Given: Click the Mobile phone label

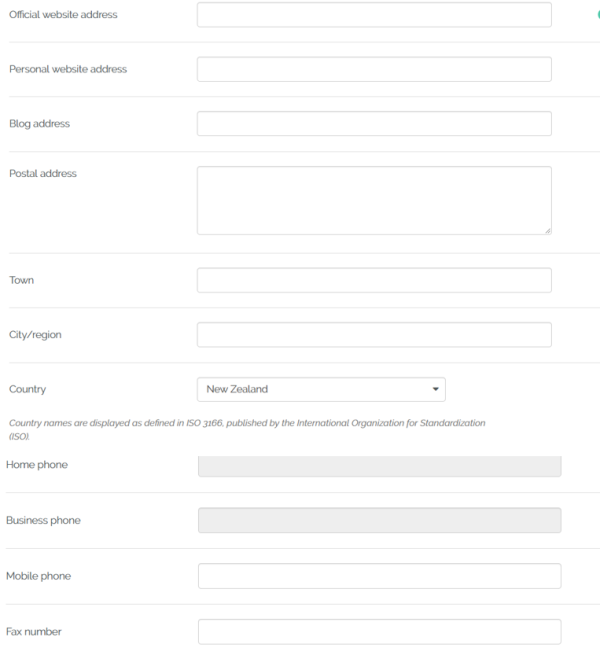Looking at the screenshot, I should [38, 576].
